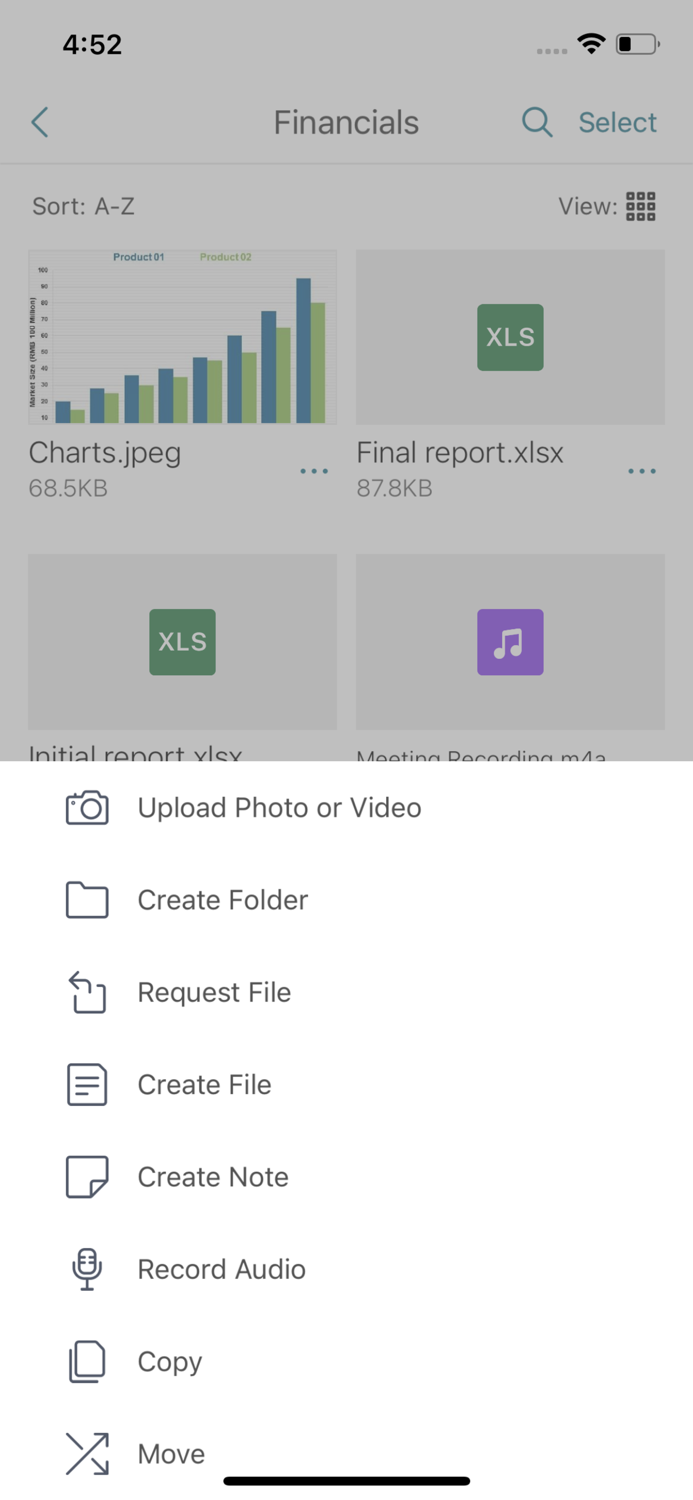Choose Request File from the menu
Screen dimensions: 693x1500
tap(213, 992)
